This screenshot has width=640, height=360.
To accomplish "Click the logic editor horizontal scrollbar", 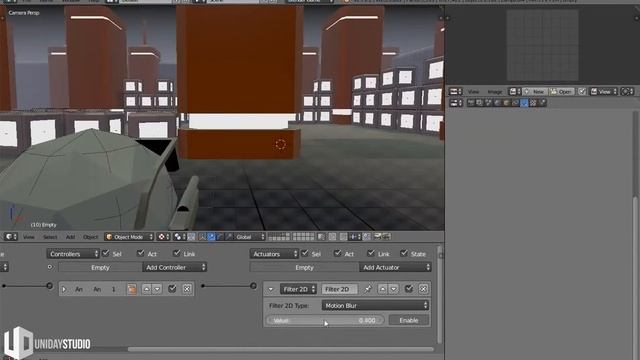I will (x=280, y=349).
